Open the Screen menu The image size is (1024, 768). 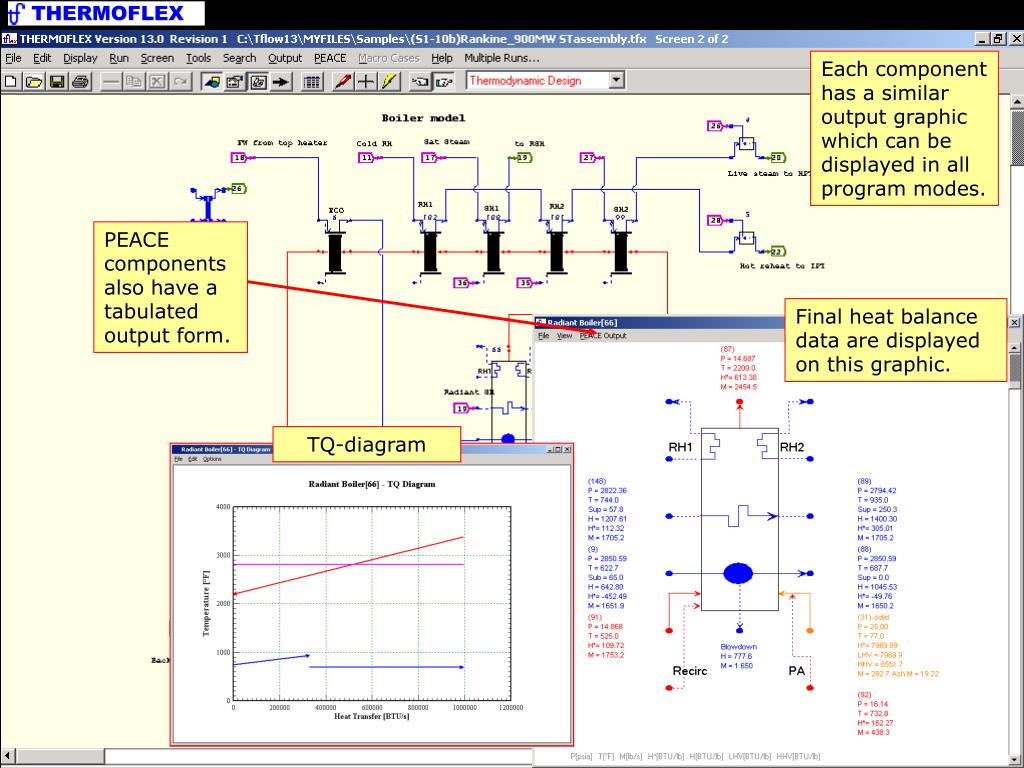click(x=157, y=58)
